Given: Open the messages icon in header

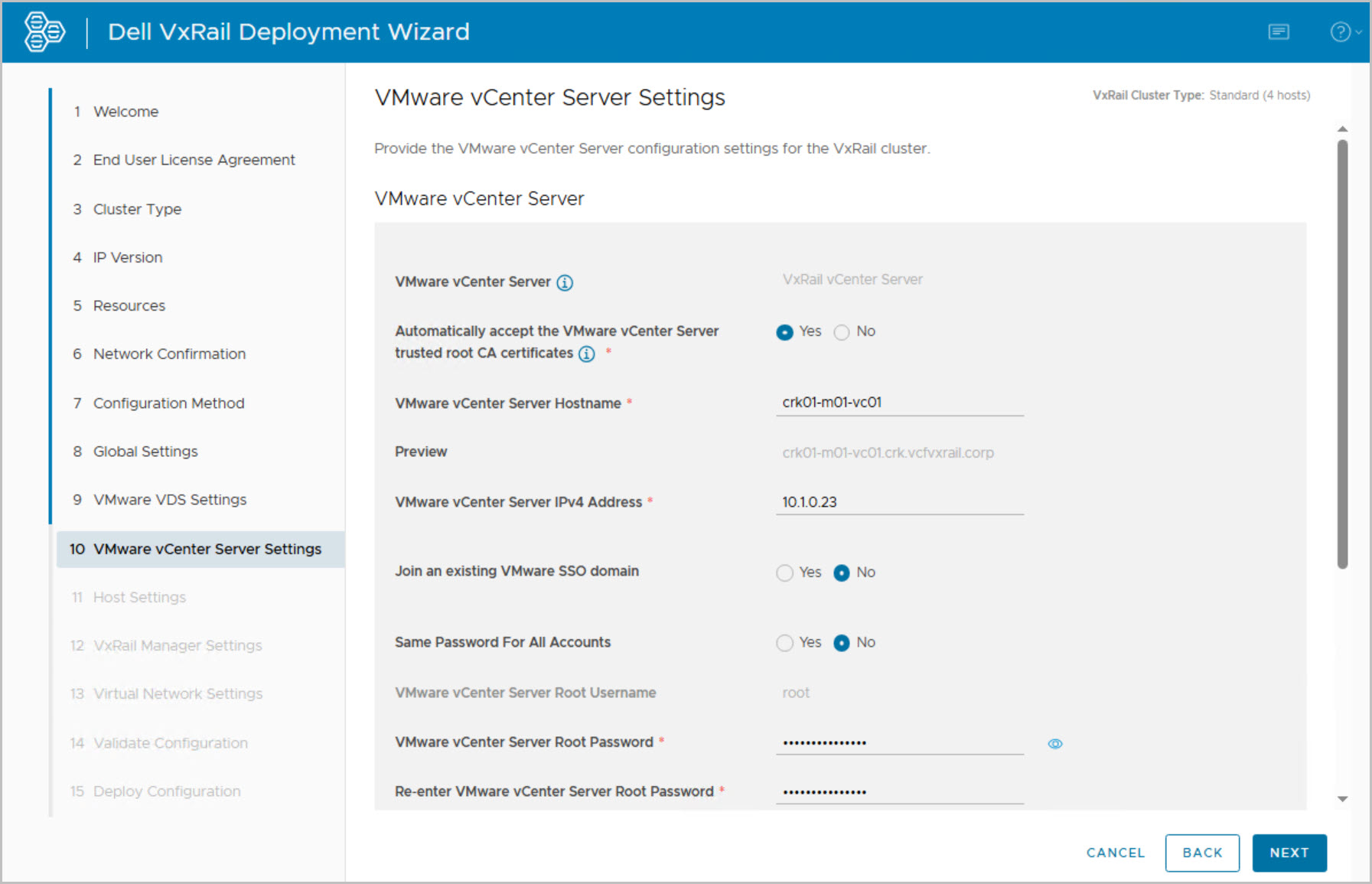Looking at the screenshot, I should (1279, 32).
